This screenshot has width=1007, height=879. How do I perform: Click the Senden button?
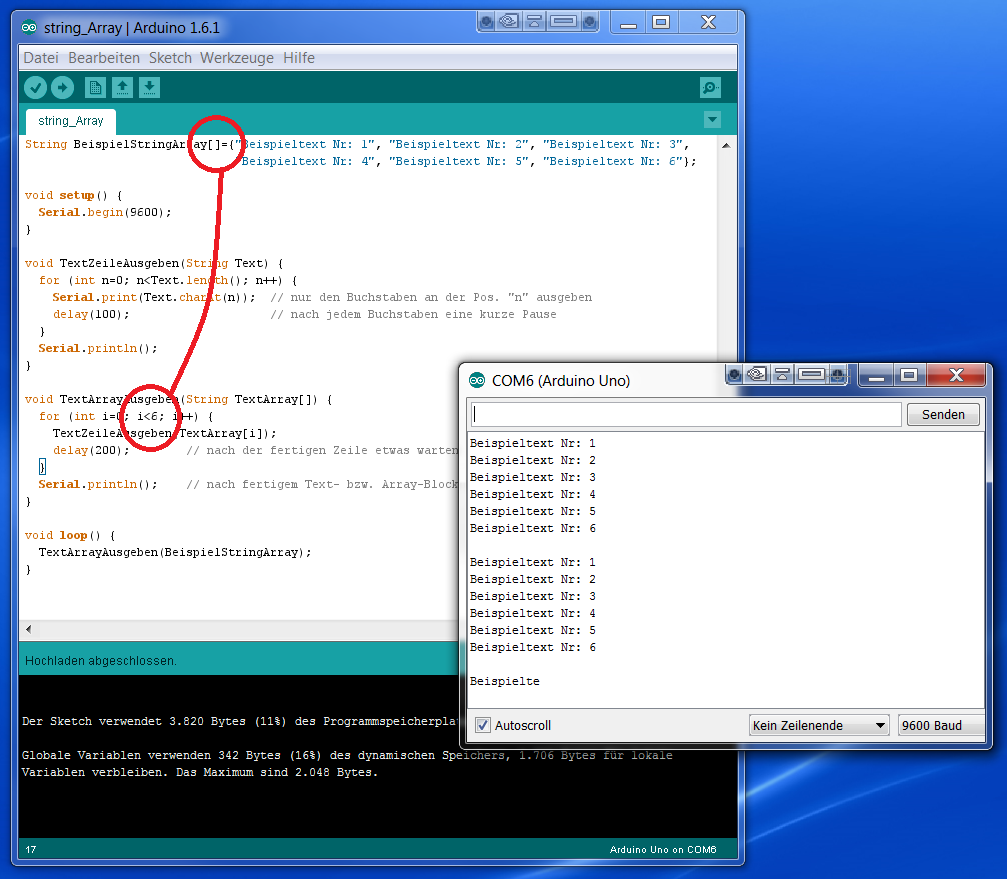pos(943,414)
